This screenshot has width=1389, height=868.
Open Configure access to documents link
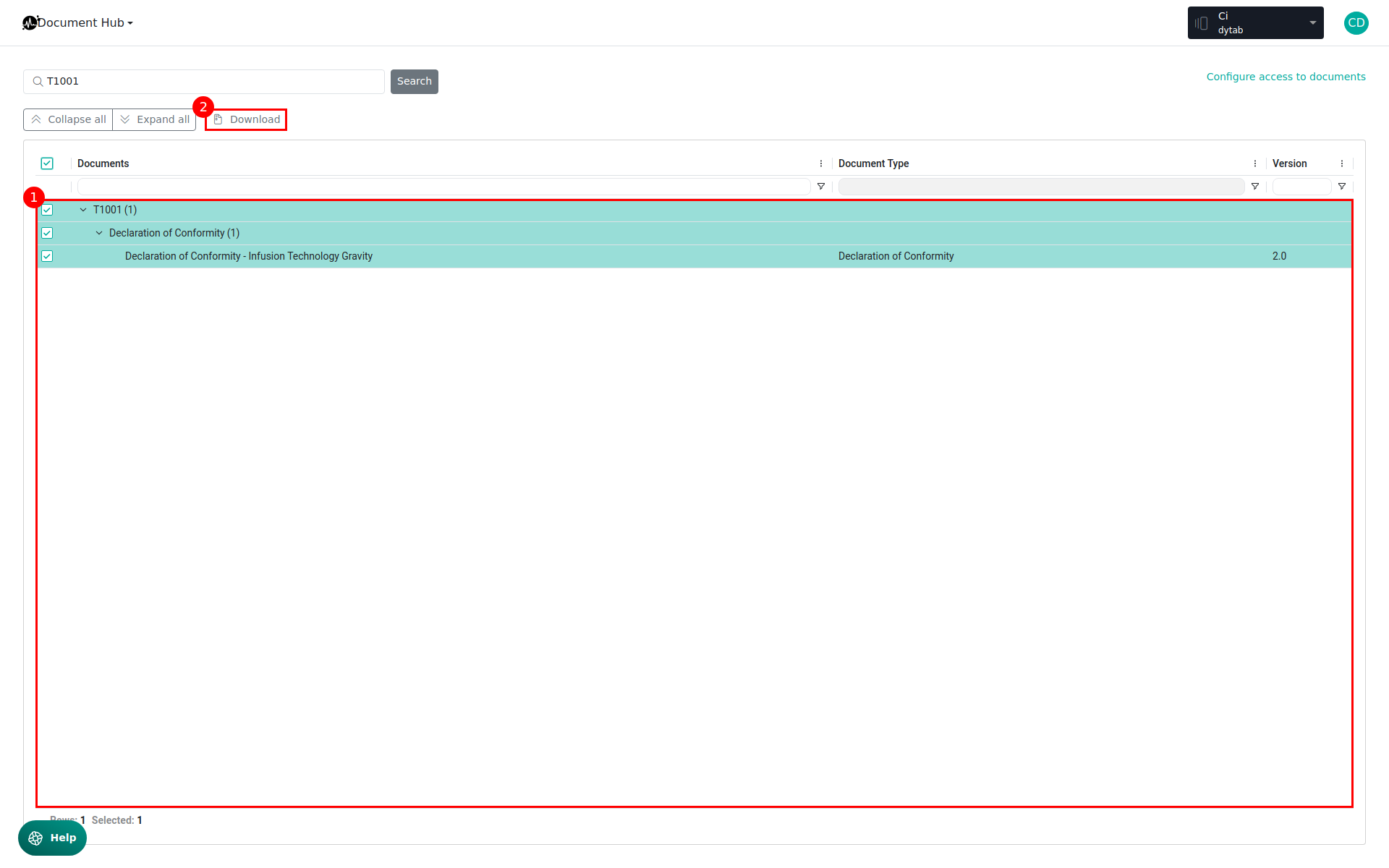(x=1286, y=77)
